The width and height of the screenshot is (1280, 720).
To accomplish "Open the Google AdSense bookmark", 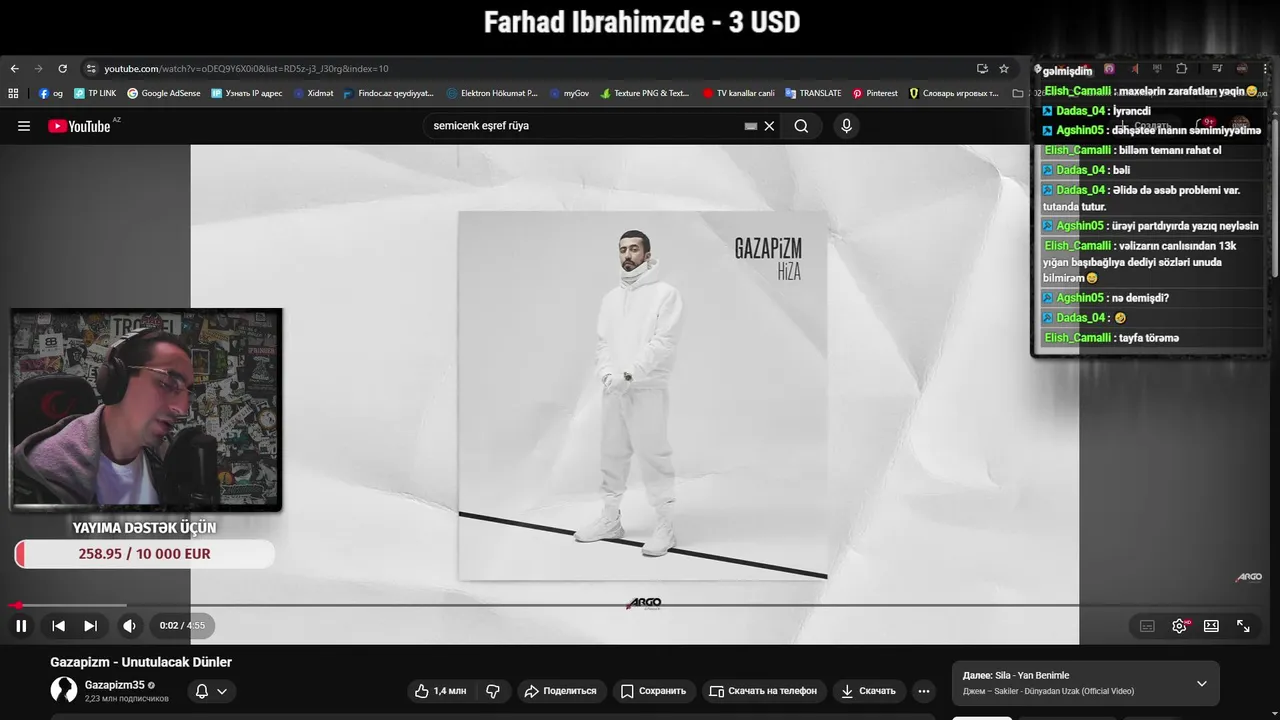I will [x=163, y=93].
